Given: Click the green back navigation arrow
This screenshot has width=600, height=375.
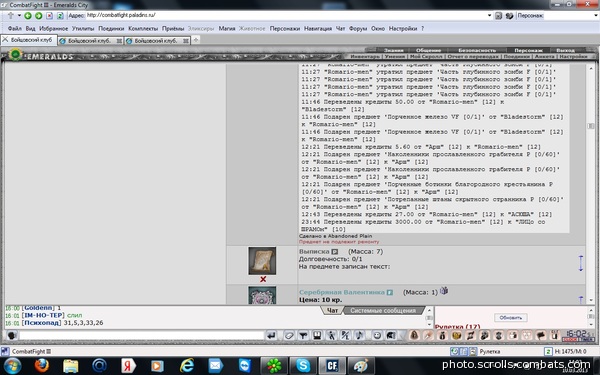Looking at the screenshot, I should (28, 16).
